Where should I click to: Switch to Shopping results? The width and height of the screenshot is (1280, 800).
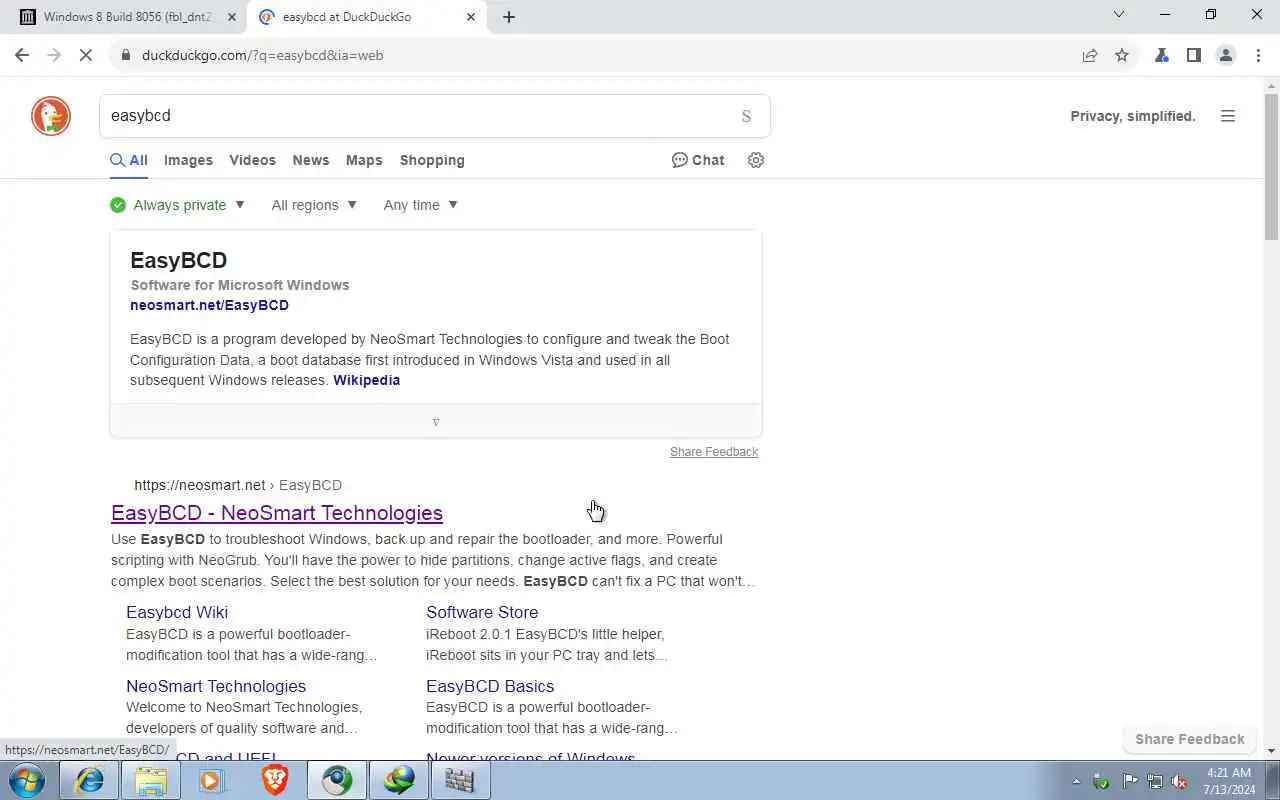432,160
